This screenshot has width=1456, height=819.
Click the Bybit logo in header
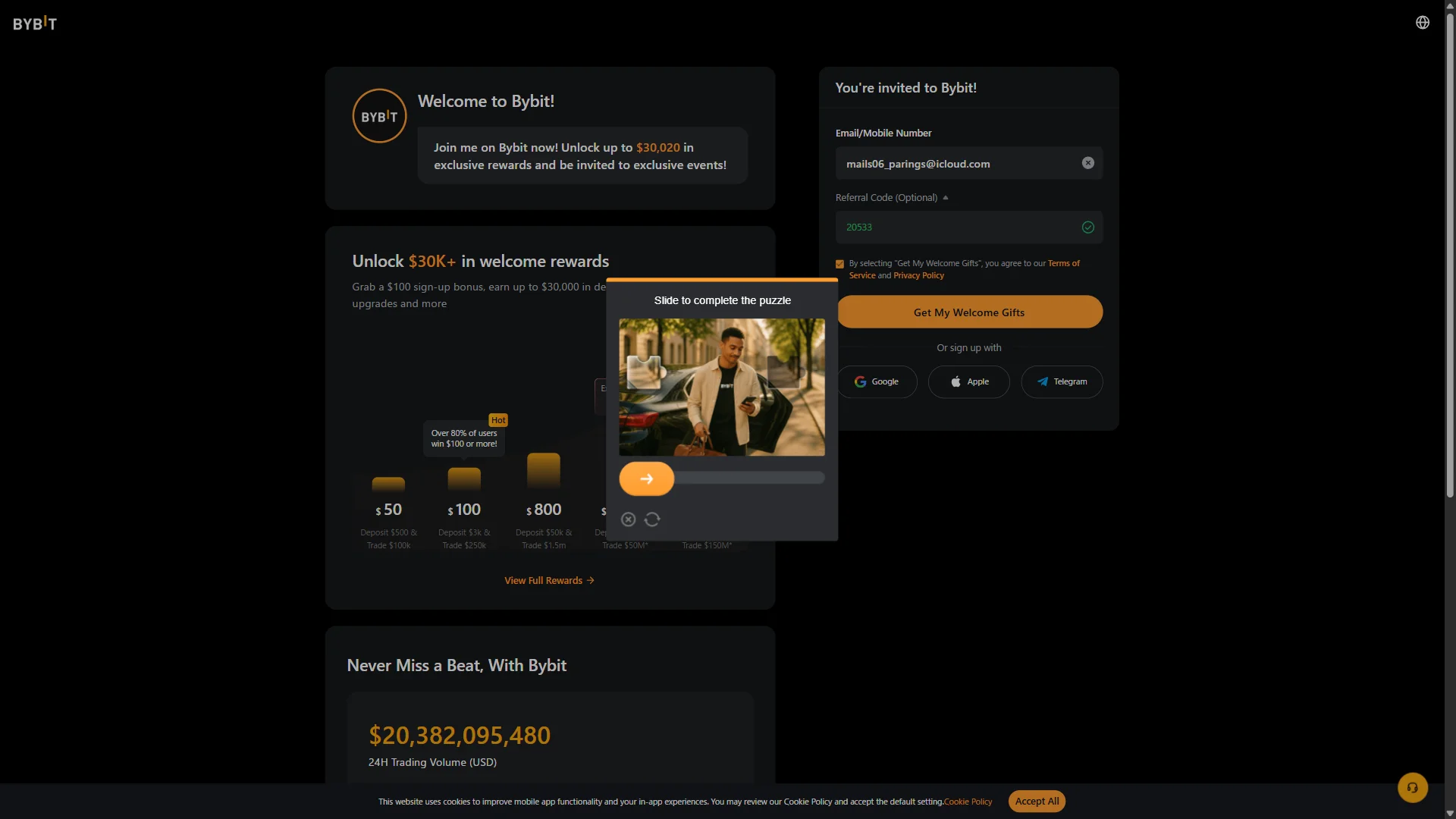35,24
